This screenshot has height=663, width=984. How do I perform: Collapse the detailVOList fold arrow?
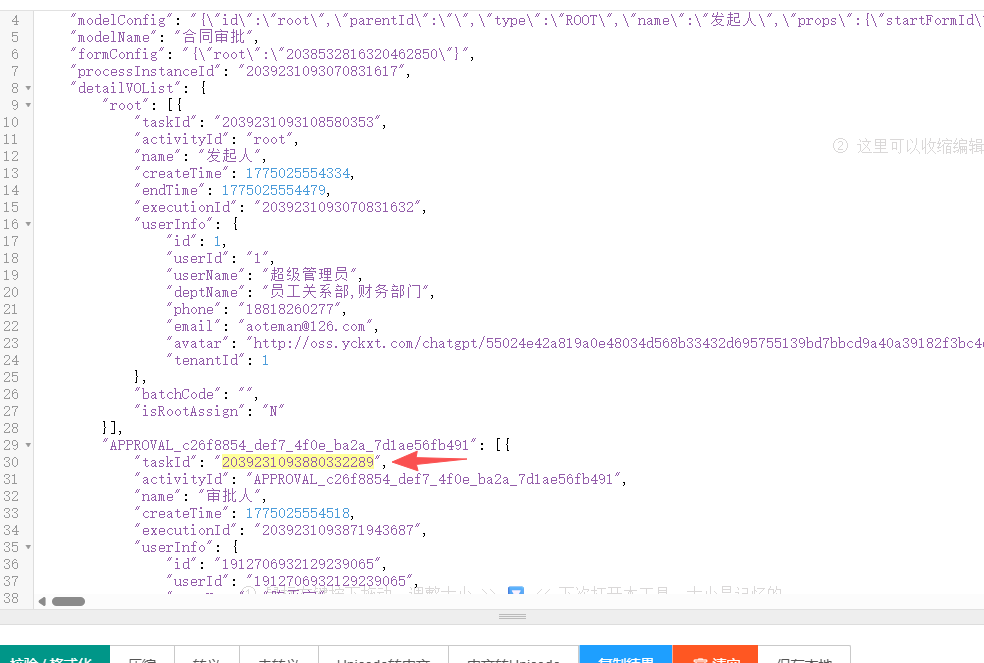point(28,88)
